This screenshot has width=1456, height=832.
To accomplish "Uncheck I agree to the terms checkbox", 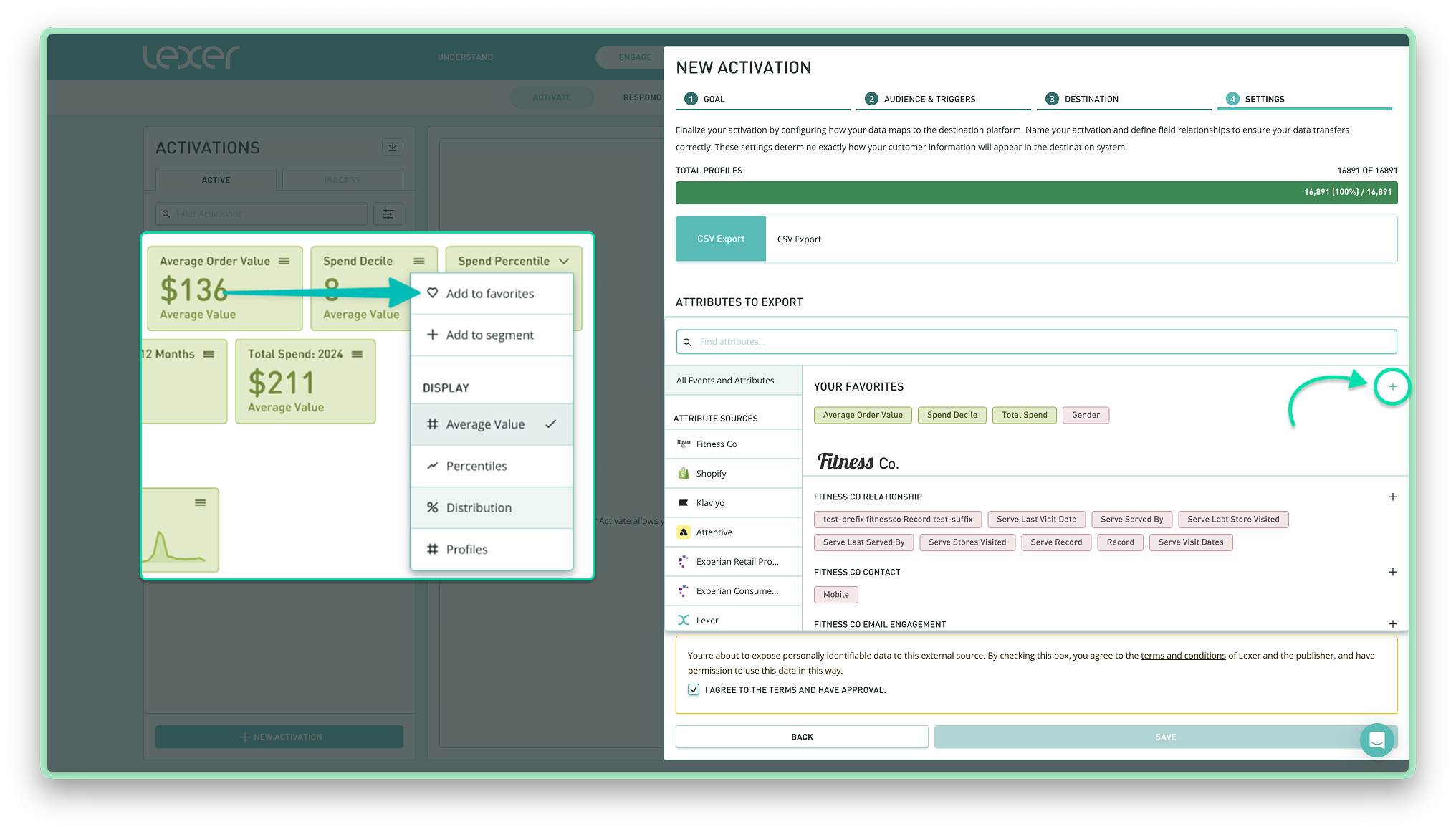I will (694, 689).
